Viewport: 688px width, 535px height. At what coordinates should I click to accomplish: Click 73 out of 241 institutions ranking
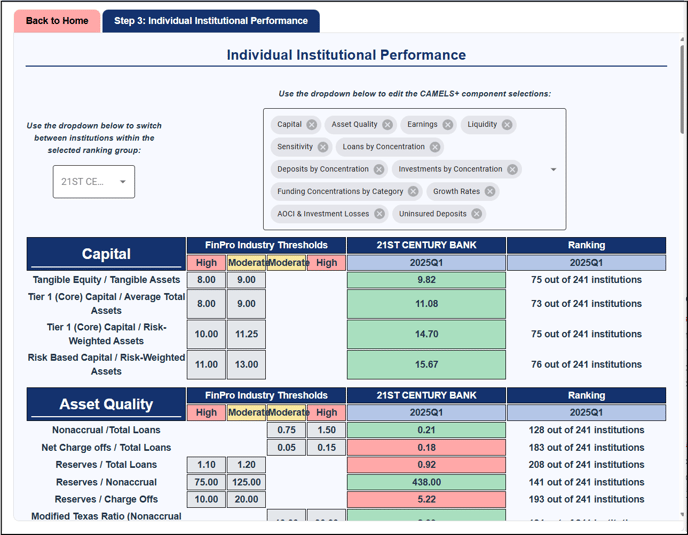tap(586, 304)
